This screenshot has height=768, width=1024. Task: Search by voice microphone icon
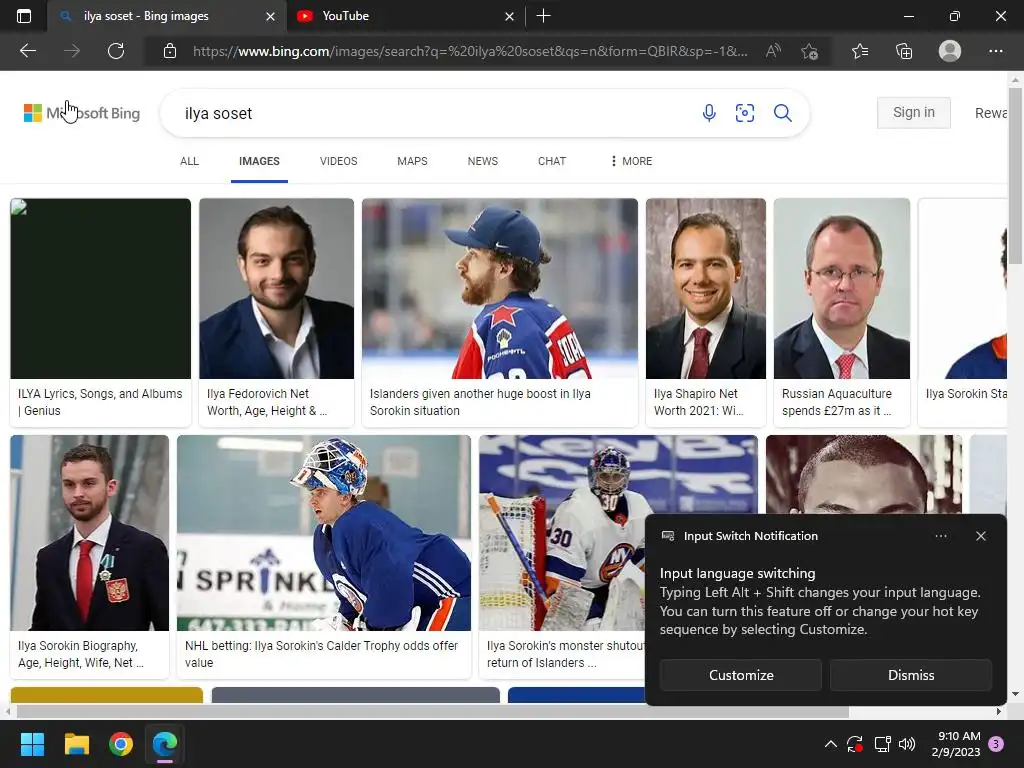point(709,113)
